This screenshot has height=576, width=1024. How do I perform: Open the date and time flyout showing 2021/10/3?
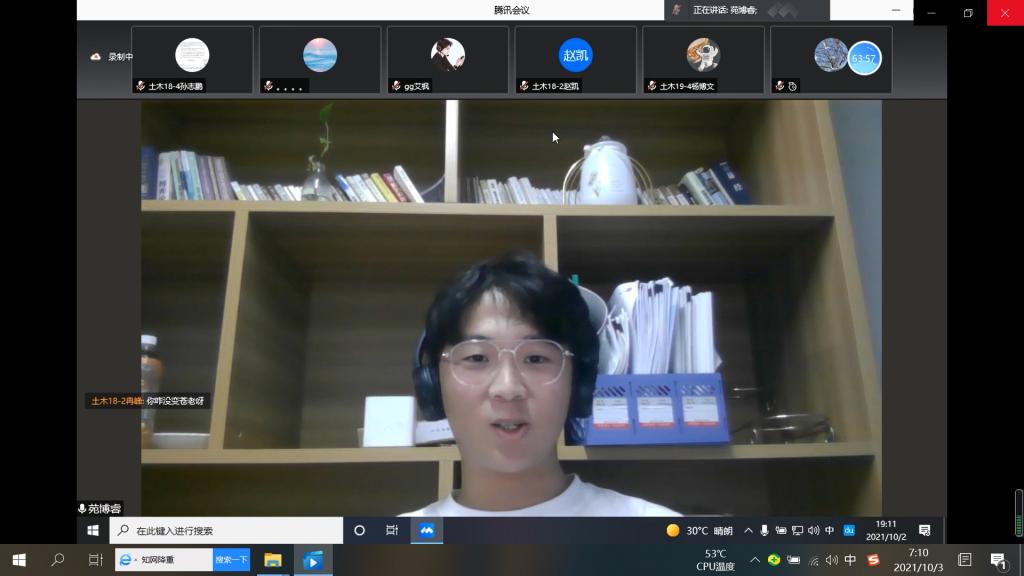tap(917, 560)
